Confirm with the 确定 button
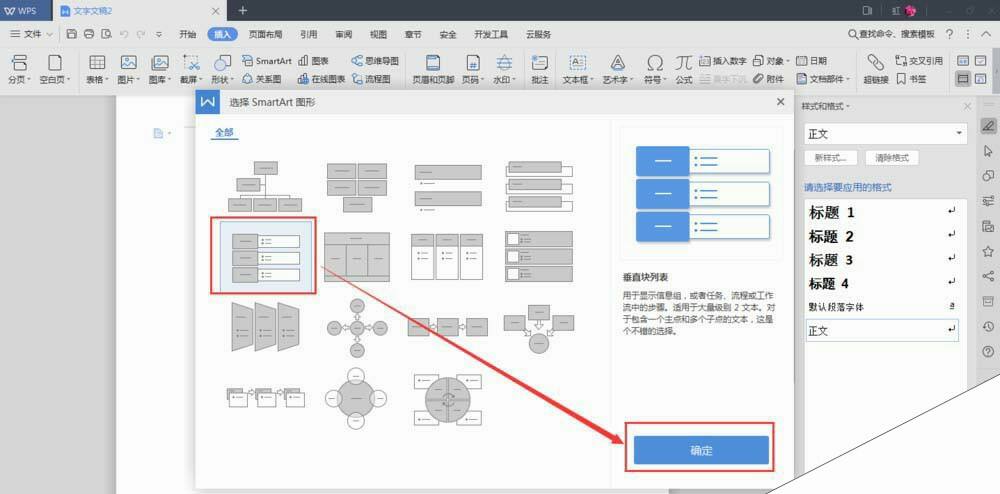This screenshot has height=494, width=1000. (x=701, y=450)
